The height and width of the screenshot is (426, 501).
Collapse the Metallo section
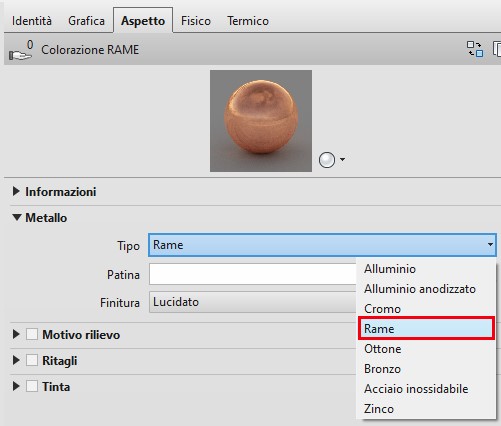click(x=16, y=217)
